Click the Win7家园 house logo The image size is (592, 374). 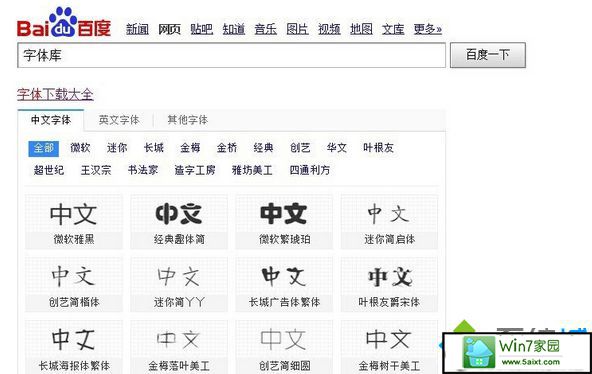pyautogui.click(x=479, y=352)
